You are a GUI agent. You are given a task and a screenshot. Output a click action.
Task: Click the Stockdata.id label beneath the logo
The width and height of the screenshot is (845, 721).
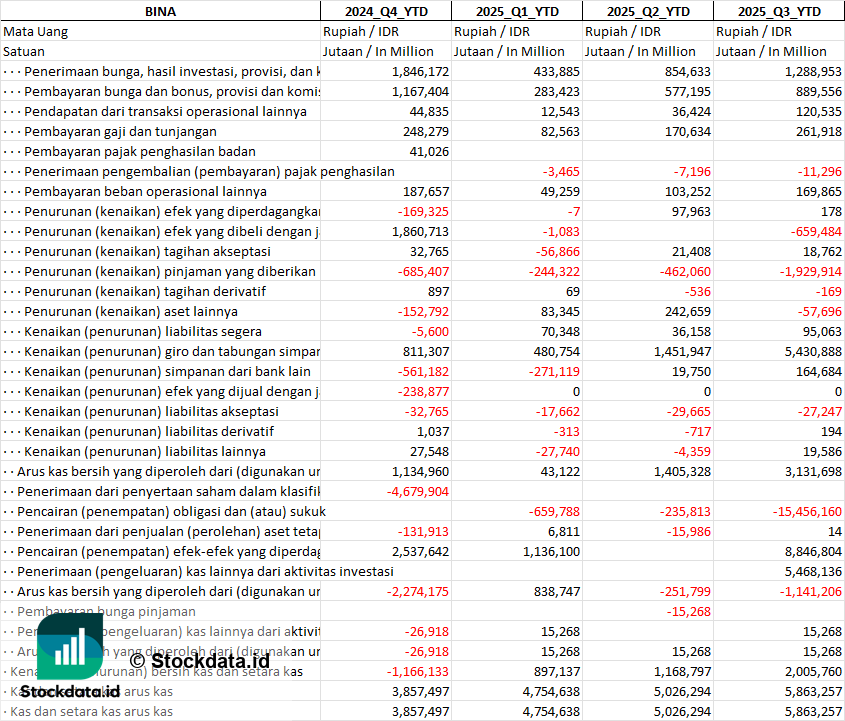(70, 691)
